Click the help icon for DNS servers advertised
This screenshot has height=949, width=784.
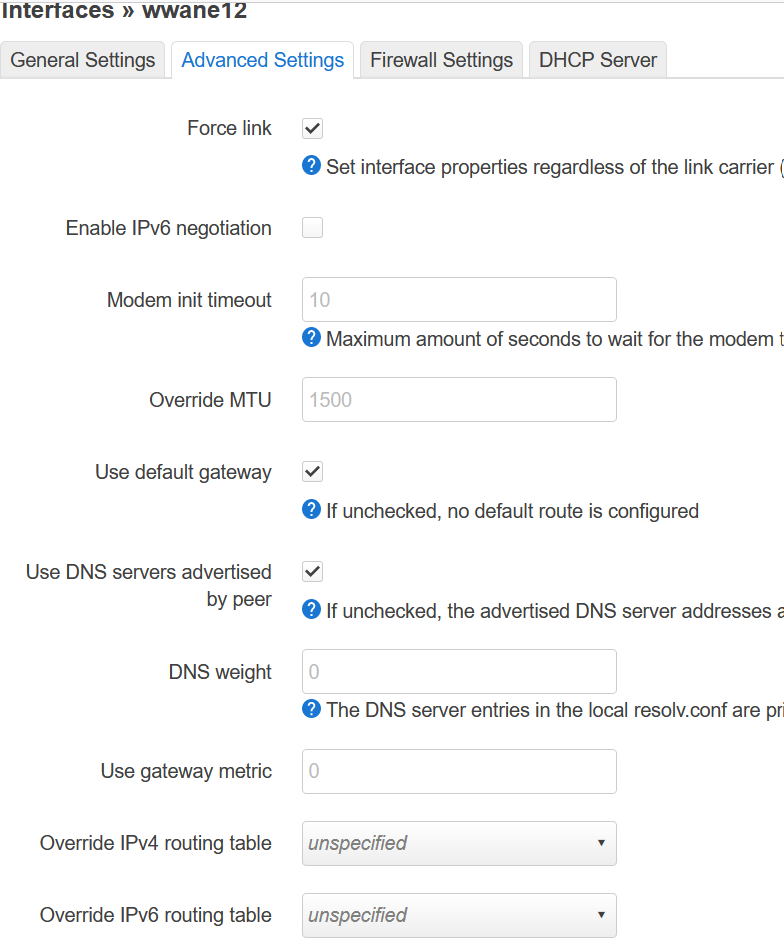pyautogui.click(x=311, y=610)
